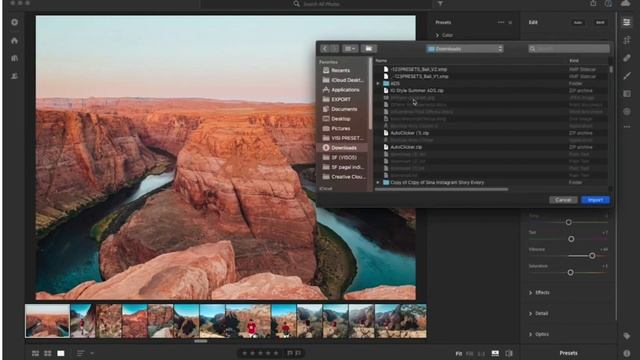Click the back arrow in file dialog
640x360 pixels.
click(325, 49)
